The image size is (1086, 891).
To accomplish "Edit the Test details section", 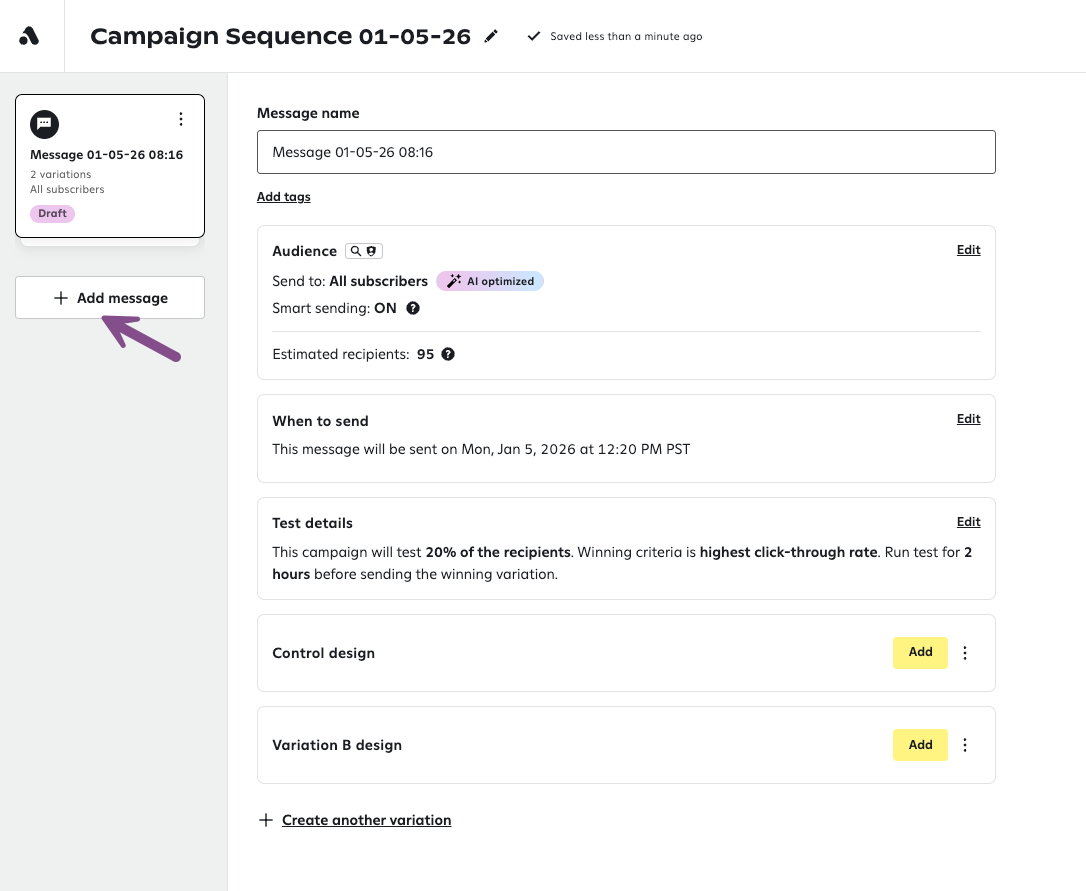I will (x=968, y=522).
